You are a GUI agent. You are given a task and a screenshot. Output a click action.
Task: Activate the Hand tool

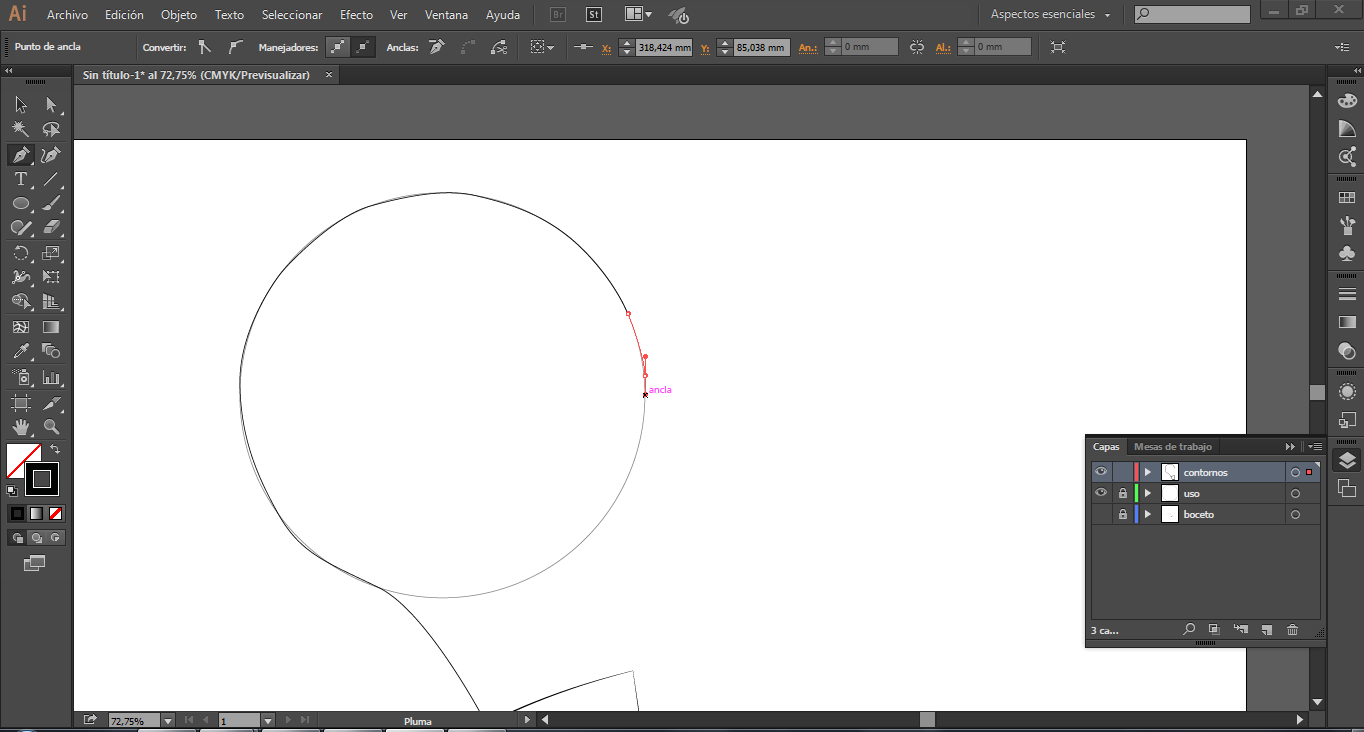coord(20,428)
